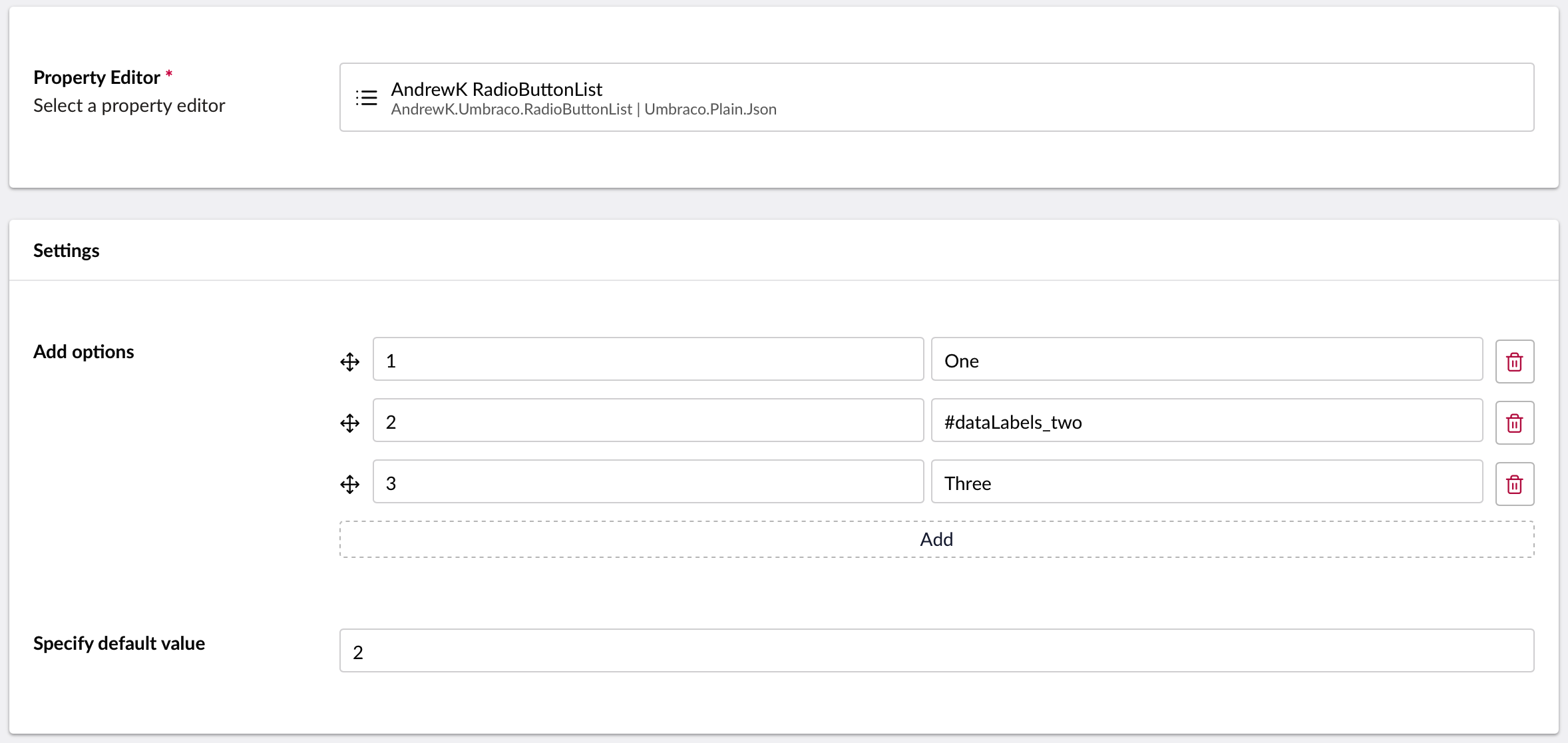
Task: Click drag handle for option 2
Action: click(x=350, y=423)
